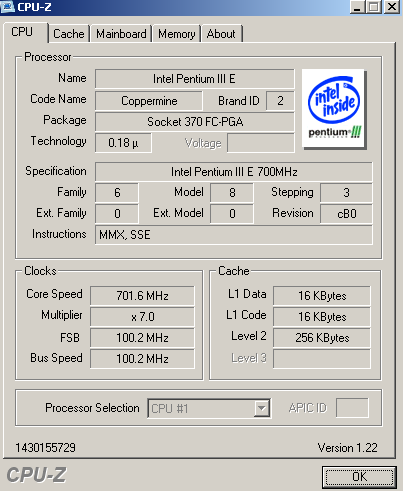The width and height of the screenshot is (403, 491).
Task: Select the CPU tab
Action: coord(25,32)
